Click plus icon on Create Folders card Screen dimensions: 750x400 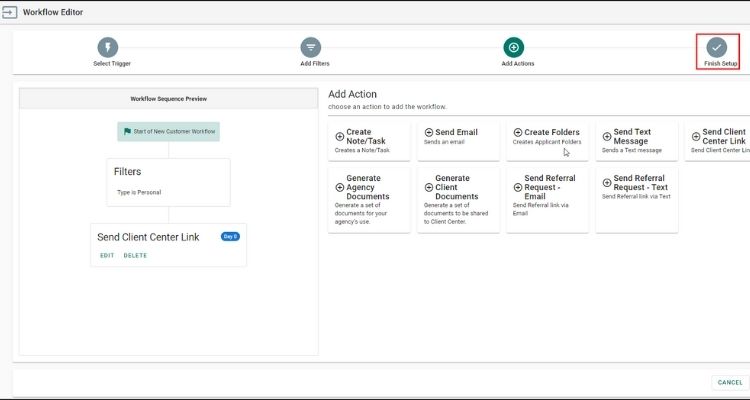click(x=518, y=133)
